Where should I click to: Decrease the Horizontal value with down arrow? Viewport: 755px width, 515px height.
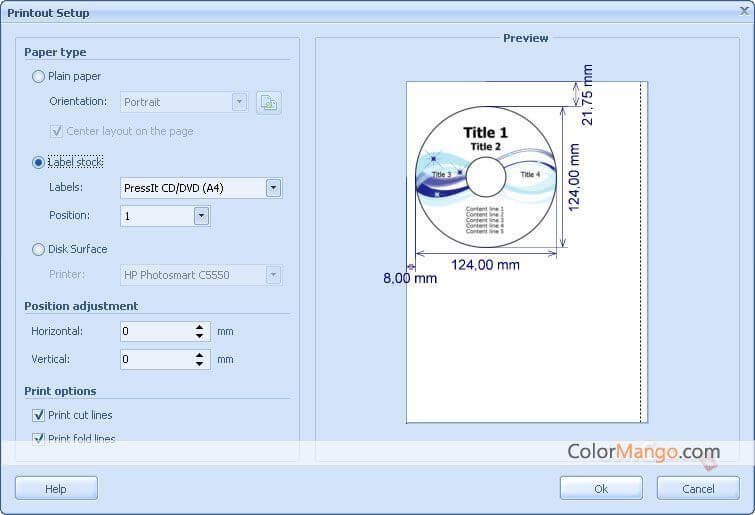point(200,336)
